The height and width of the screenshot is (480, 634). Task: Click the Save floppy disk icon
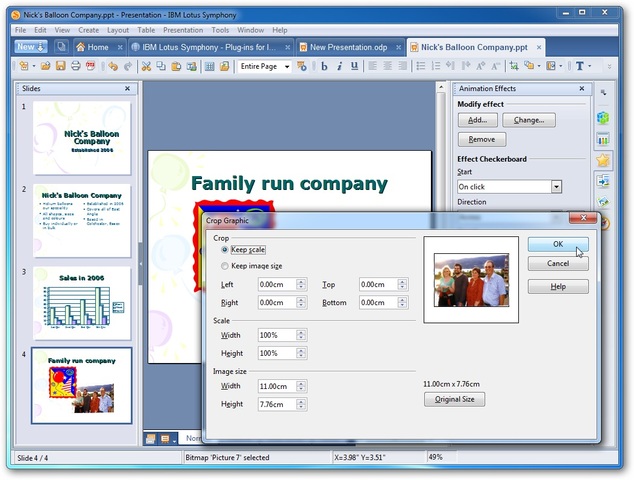(61, 66)
